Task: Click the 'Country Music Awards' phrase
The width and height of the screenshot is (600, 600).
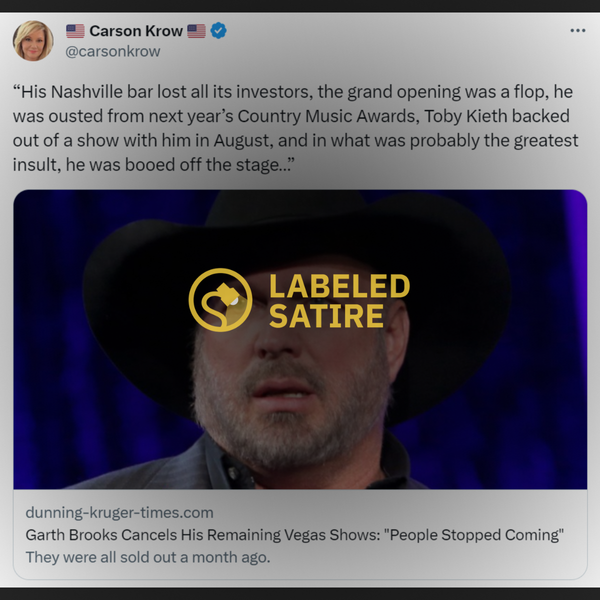Action: click(x=327, y=116)
